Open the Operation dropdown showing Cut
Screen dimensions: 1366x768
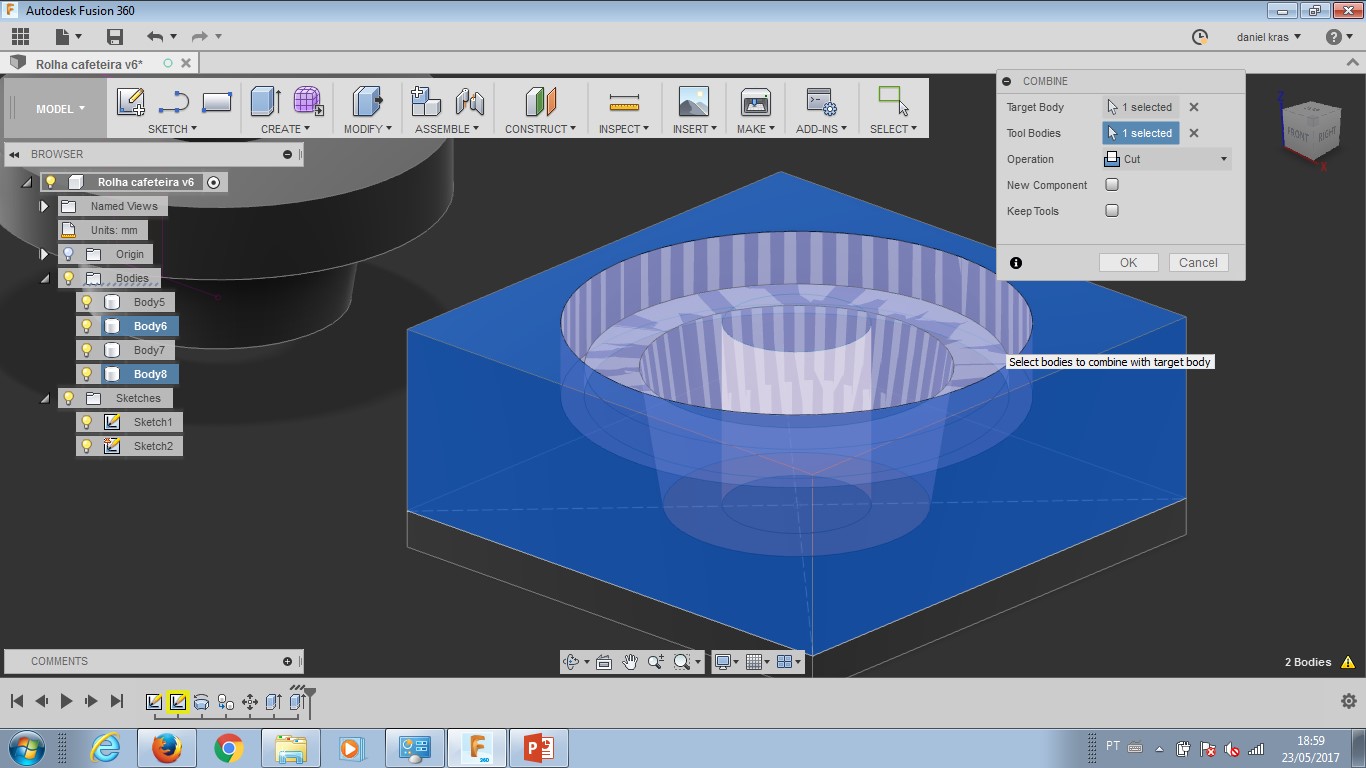[x=1166, y=159]
